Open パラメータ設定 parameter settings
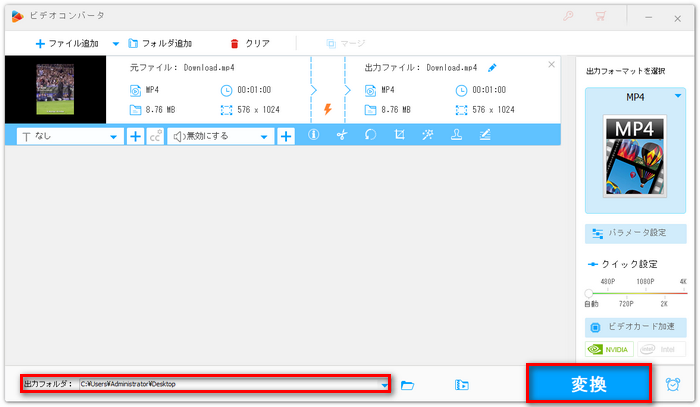The width and height of the screenshot is (700, 407). point(635,233)
